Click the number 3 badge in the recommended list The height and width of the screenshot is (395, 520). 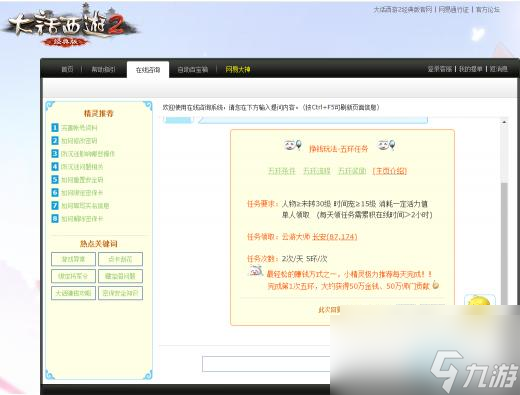(55, 154)
